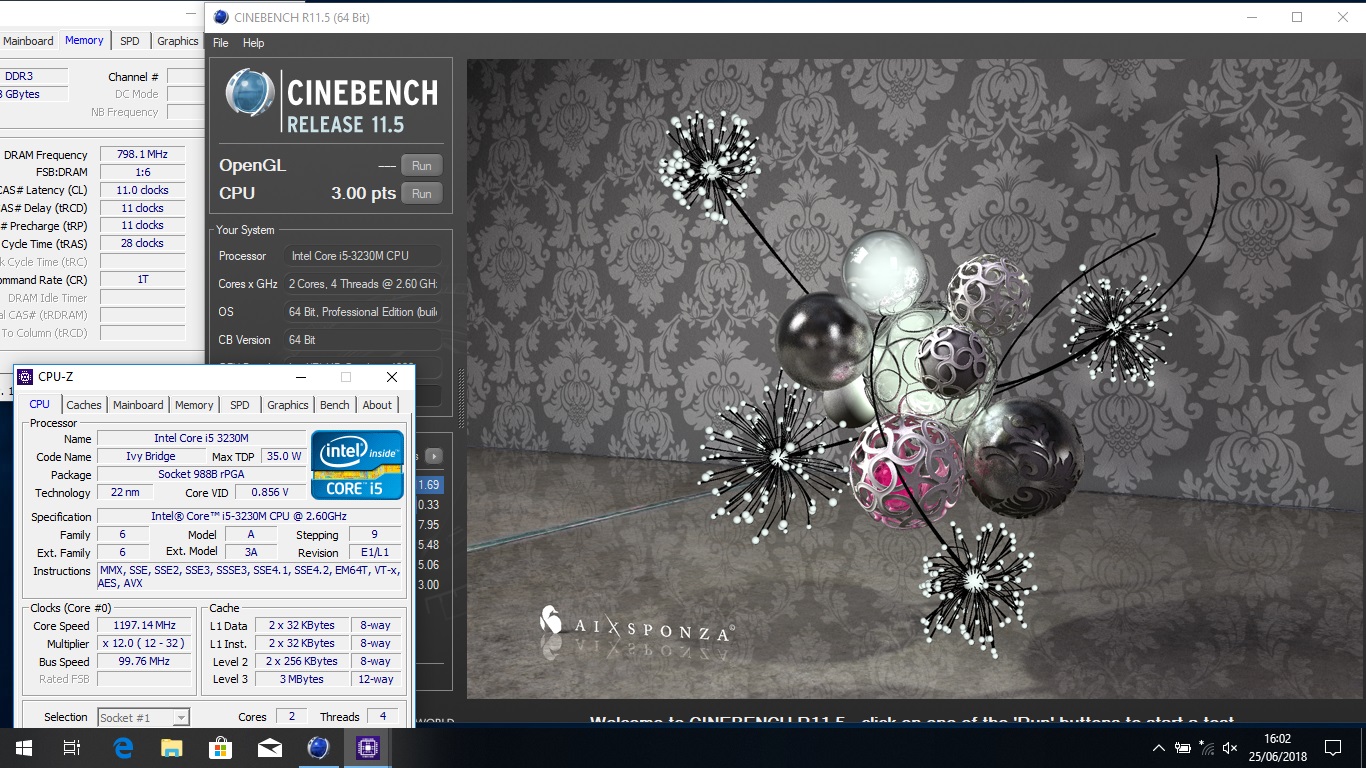Open the Action Center notifications icon
Viewport: 1366px width, 768px height.
pos(1332,747)
